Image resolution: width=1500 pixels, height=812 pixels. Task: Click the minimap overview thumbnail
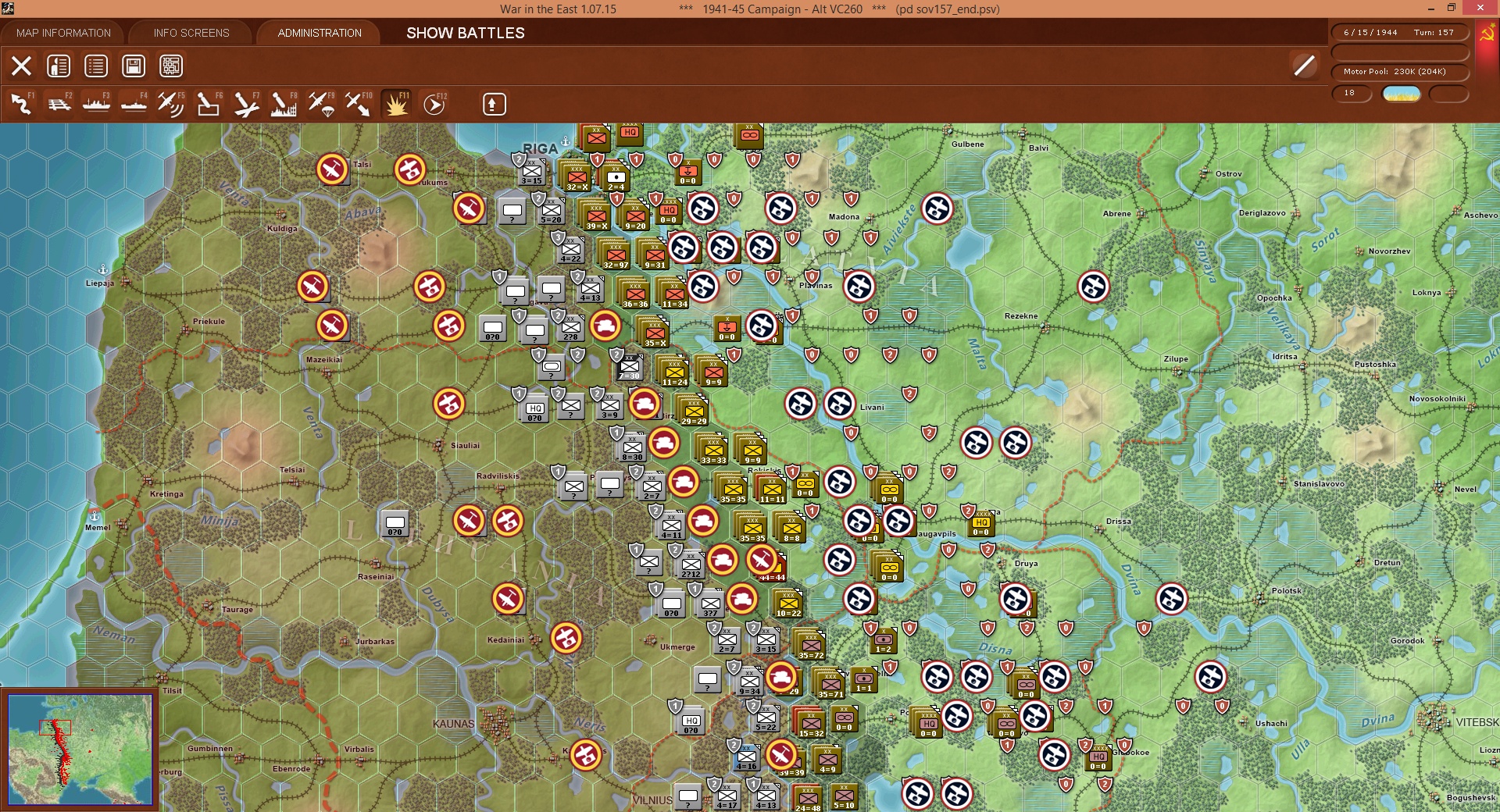(80, 750)
